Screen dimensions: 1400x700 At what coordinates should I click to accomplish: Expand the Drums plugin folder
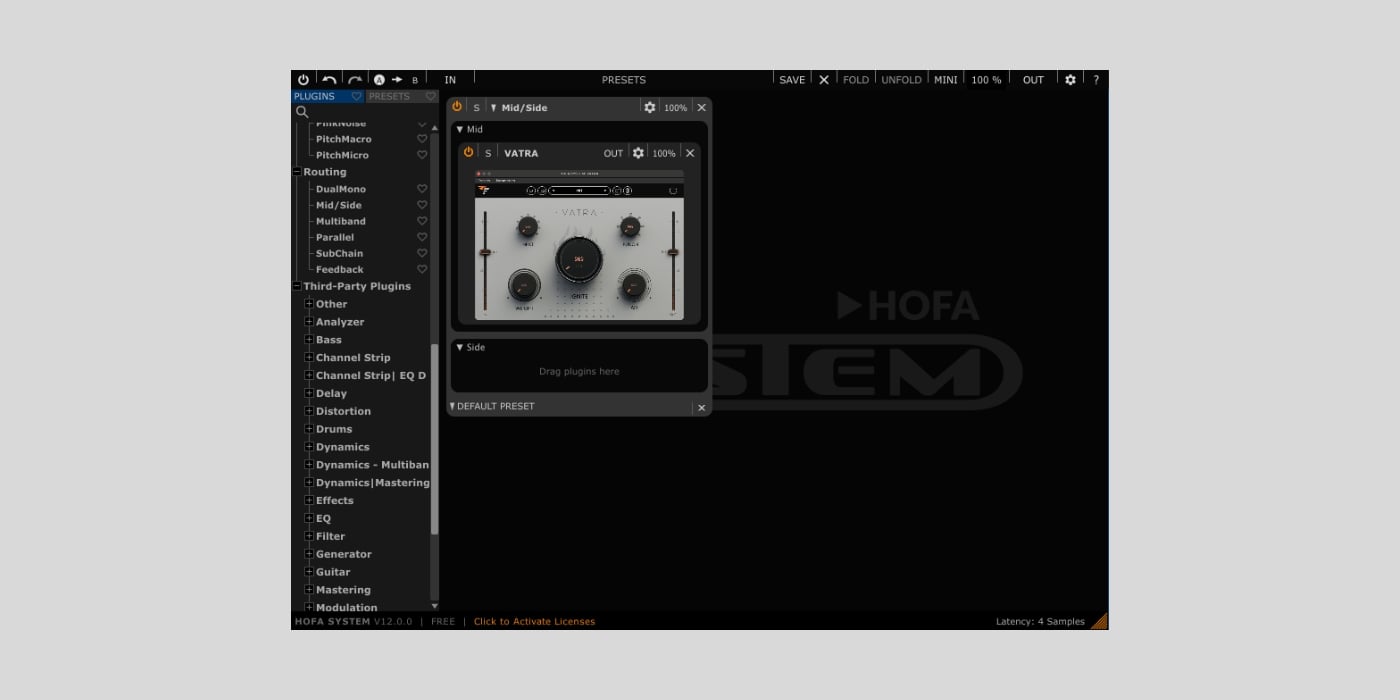click(309, 429)
